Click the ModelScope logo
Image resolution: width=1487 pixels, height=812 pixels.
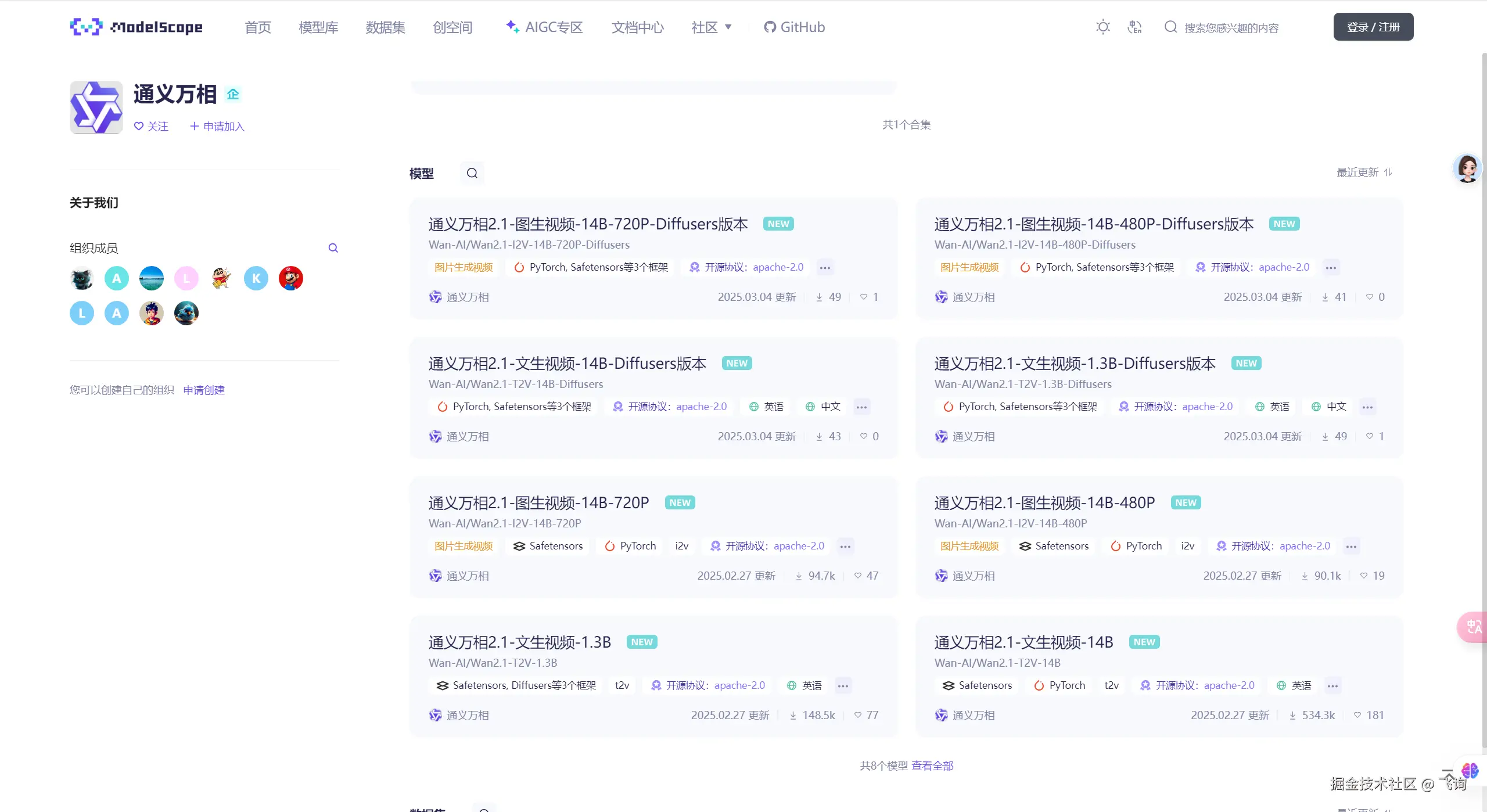pyautogui.click(x=137, y=27)
